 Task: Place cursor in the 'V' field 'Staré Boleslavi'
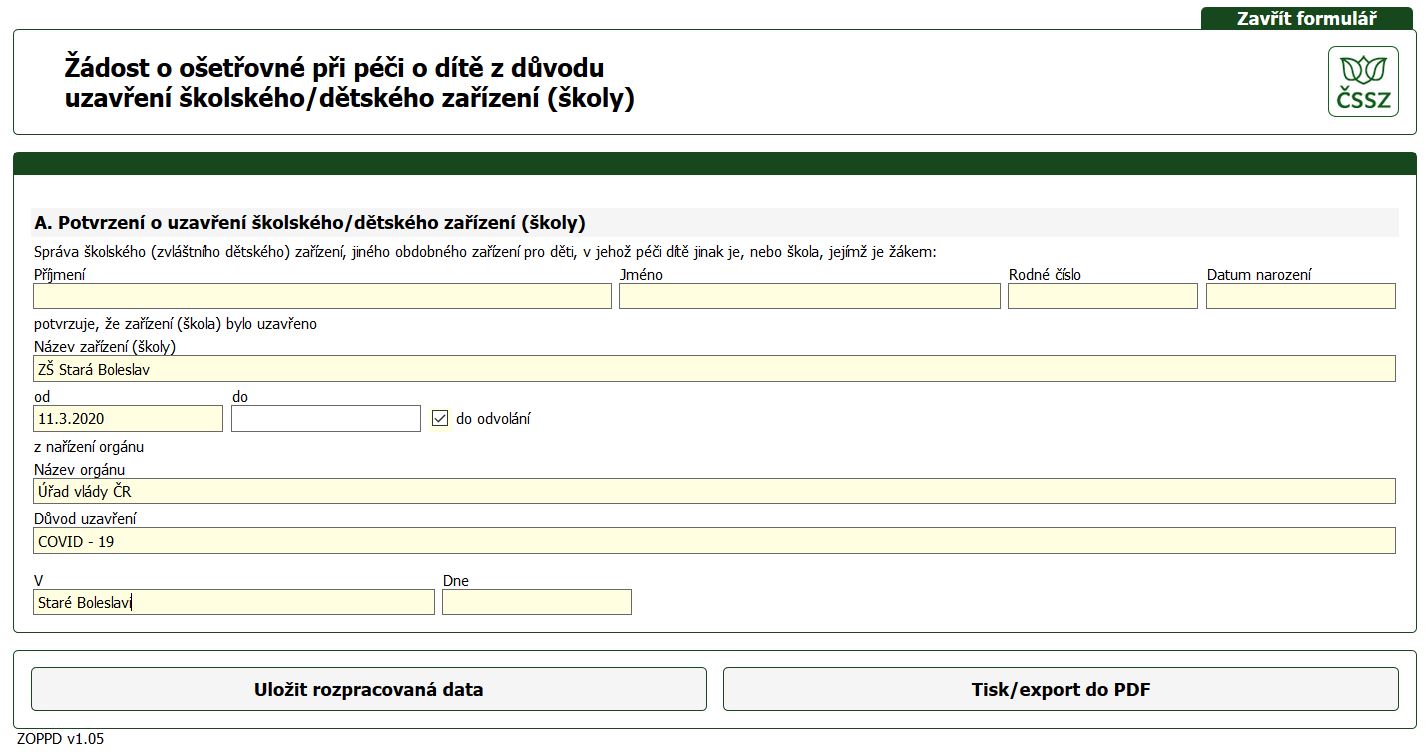pyautogui.click(x=234, y=602)
